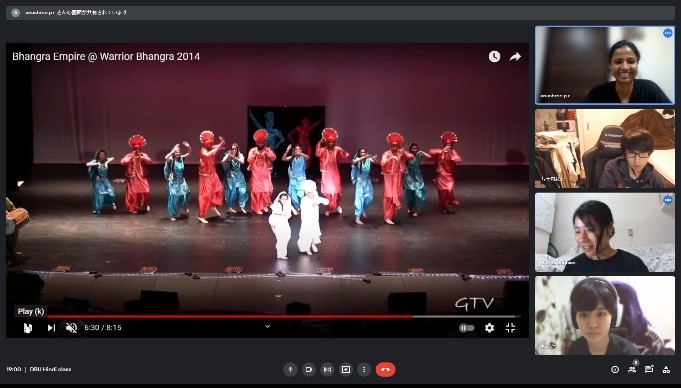
Task: Open the Meet activities icon
Action: (666, 370)
